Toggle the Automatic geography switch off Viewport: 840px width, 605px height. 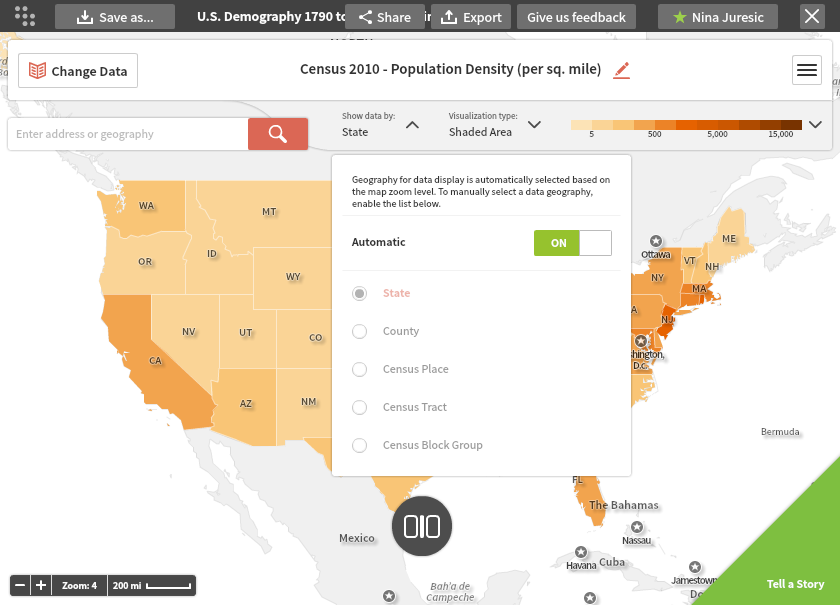point(572,243)
